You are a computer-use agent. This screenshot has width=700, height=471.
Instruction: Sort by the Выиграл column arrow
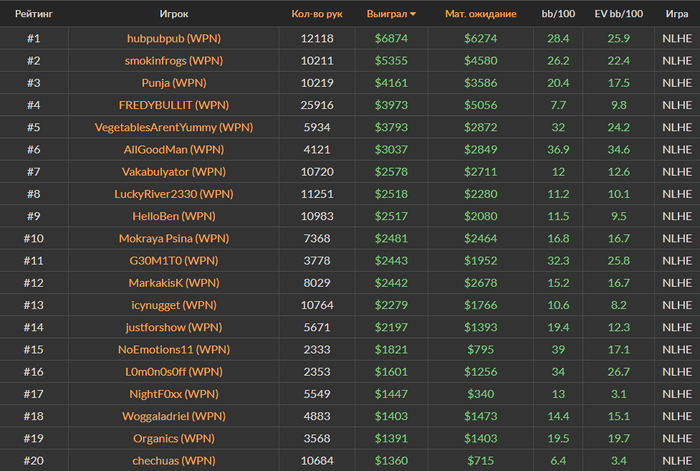coord(413,14)
